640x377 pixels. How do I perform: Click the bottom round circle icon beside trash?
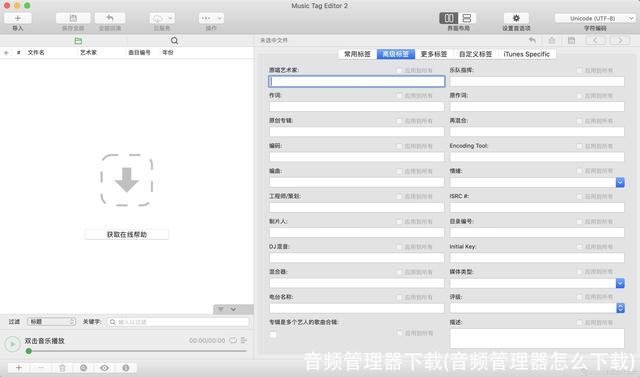point(83,368)
